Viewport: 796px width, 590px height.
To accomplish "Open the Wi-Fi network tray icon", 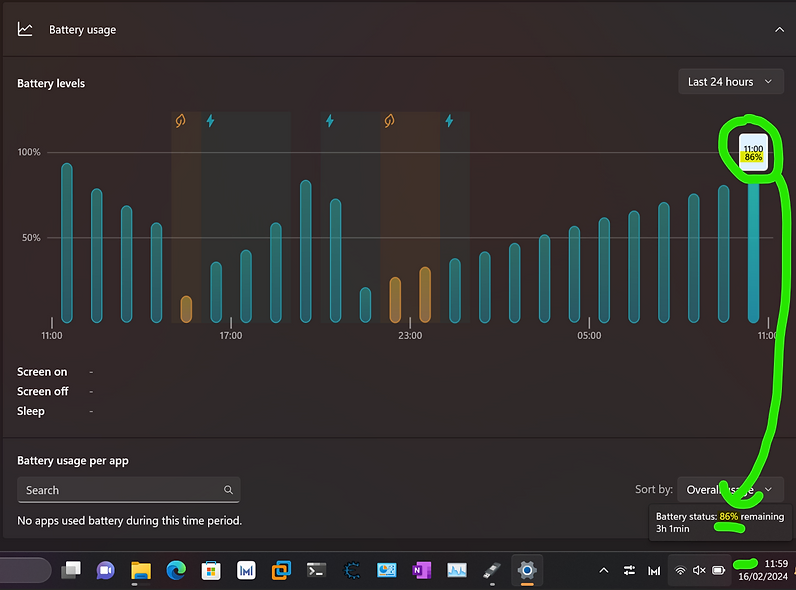I will coord(680,571).
